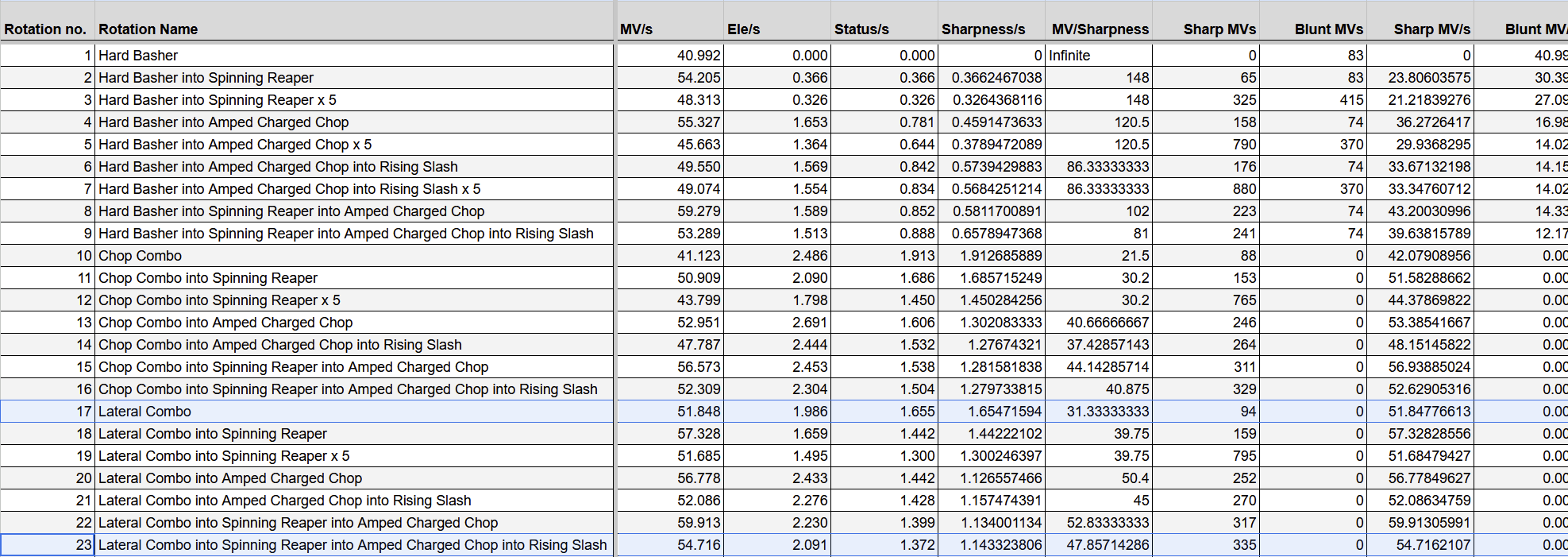The height and width of the screenshot is (557, 1568).
Task: Click the Ele/s value 1.653
Action: [777, 122]
